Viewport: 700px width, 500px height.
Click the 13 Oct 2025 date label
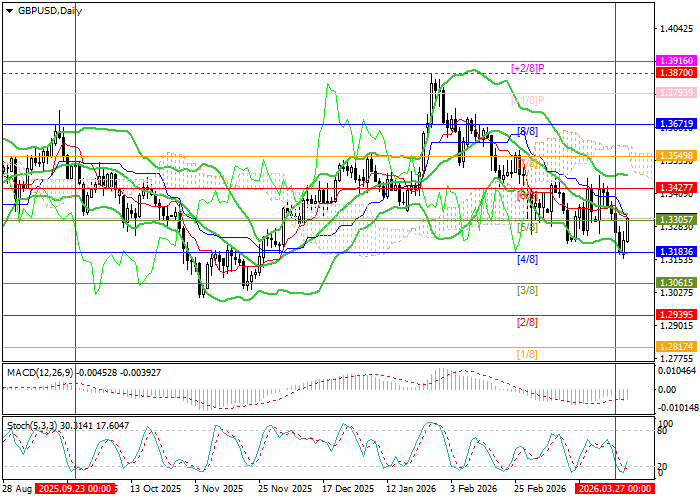156,489
